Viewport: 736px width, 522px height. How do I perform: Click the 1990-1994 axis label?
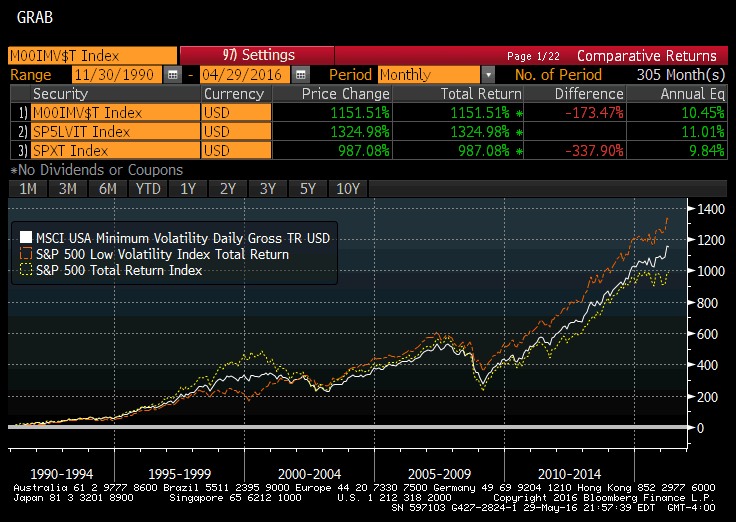click(61, 474)
